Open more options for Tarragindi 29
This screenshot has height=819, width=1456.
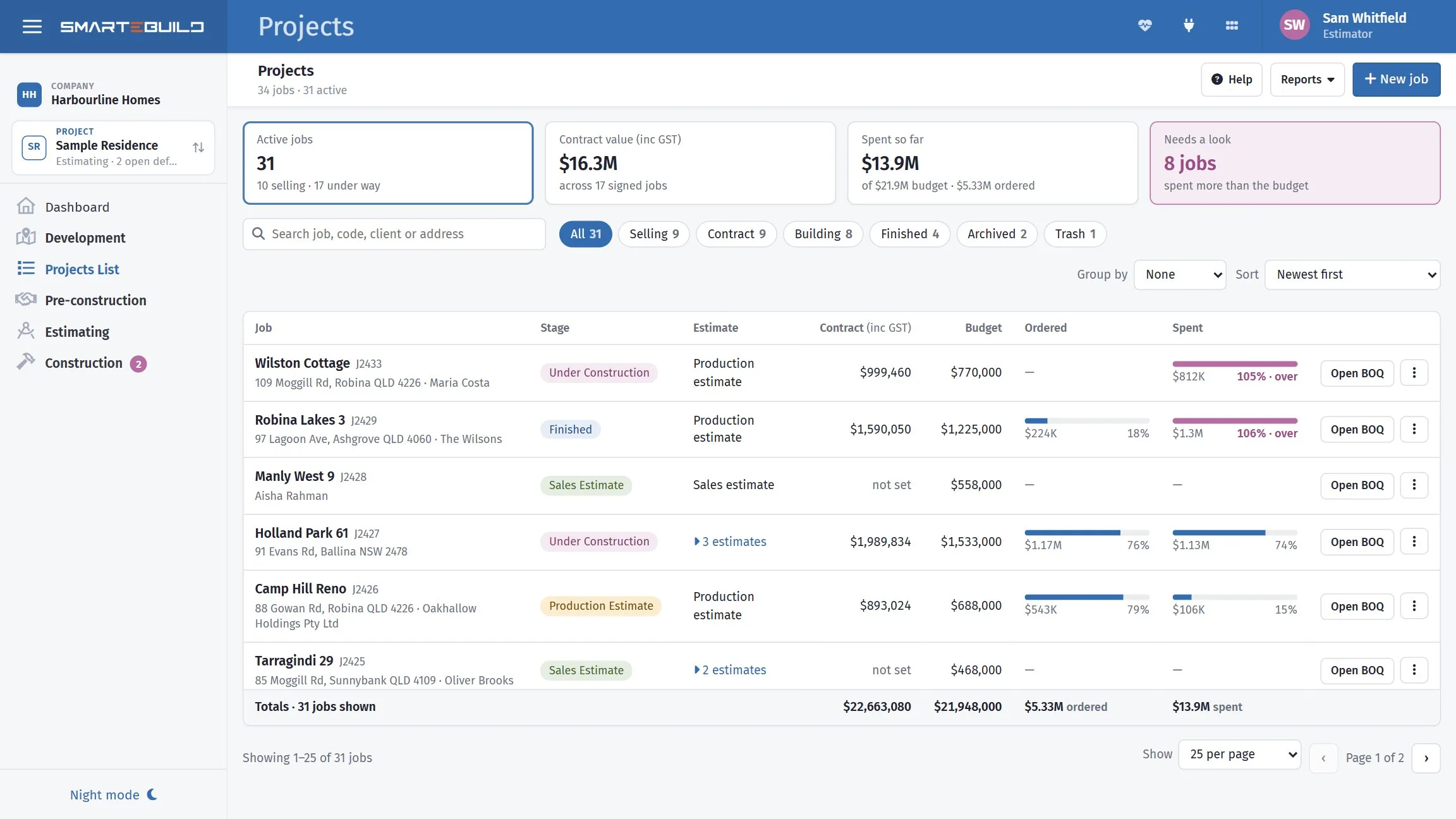(x=1414, y=670)
